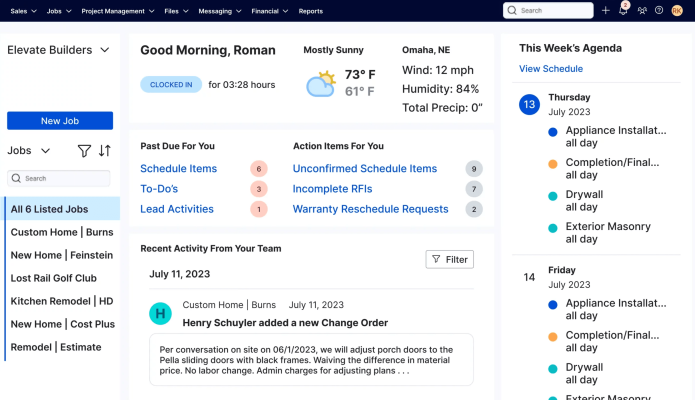
Task: Click the sort arrows icon for jobs
Action: coord(105,151)
